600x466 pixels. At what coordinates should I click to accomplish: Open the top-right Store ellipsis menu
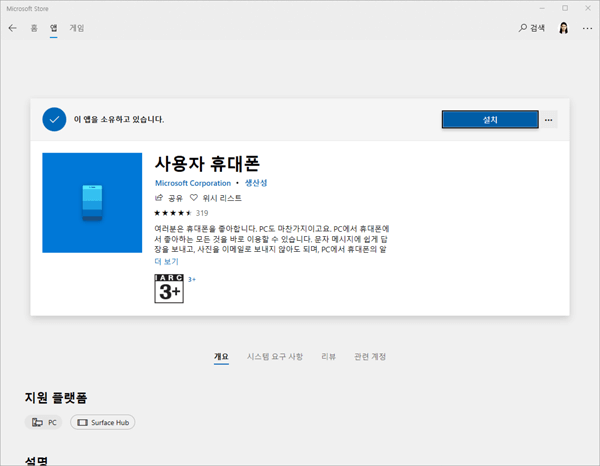pyautogui.click(x=585, y=28)
